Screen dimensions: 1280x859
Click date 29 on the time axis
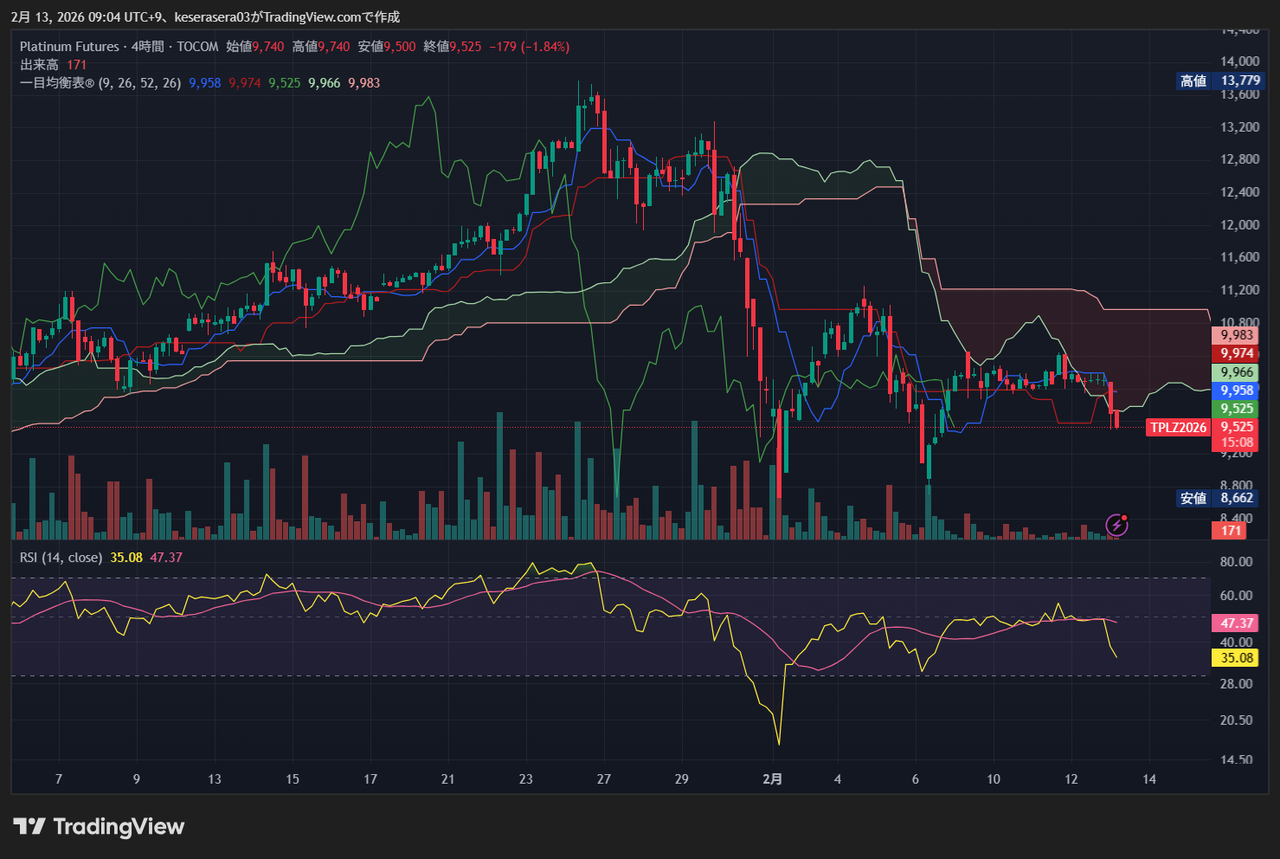click(x=682, y=779)
